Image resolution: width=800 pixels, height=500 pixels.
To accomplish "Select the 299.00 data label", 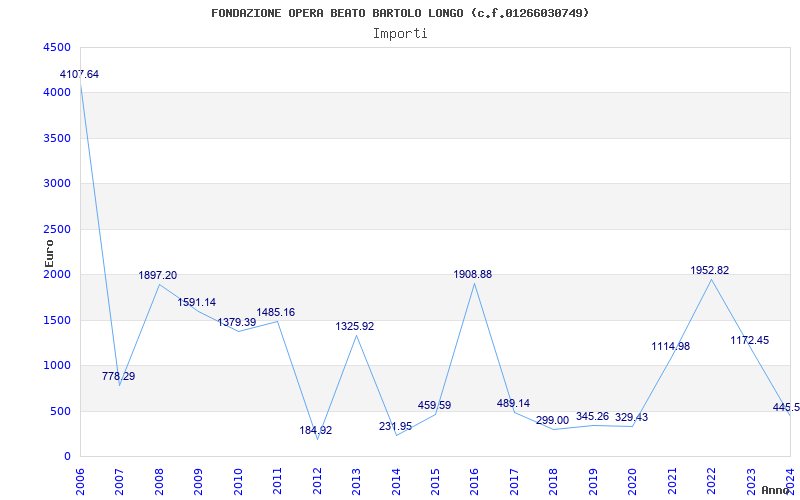I will pos(552,421).
